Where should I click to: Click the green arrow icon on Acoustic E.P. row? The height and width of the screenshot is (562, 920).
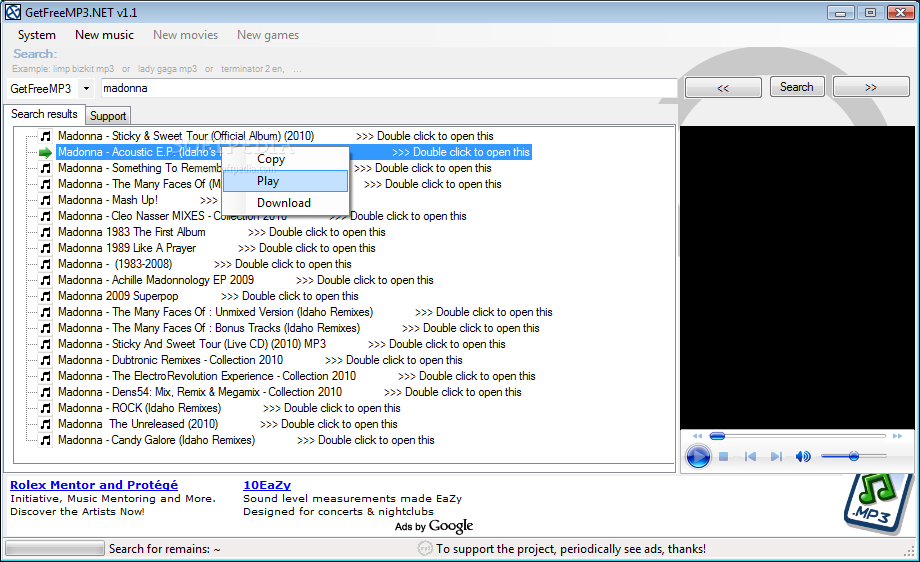[x=45, y=153]
